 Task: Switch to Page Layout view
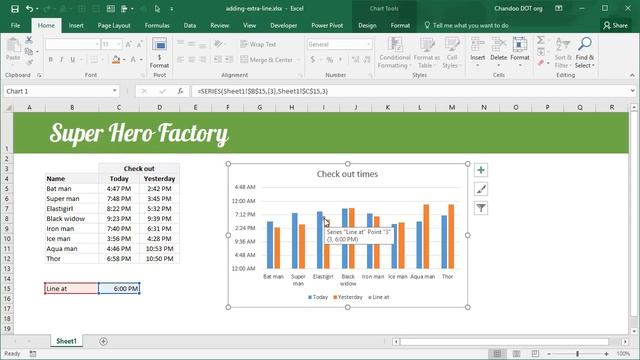click(516, 353)
